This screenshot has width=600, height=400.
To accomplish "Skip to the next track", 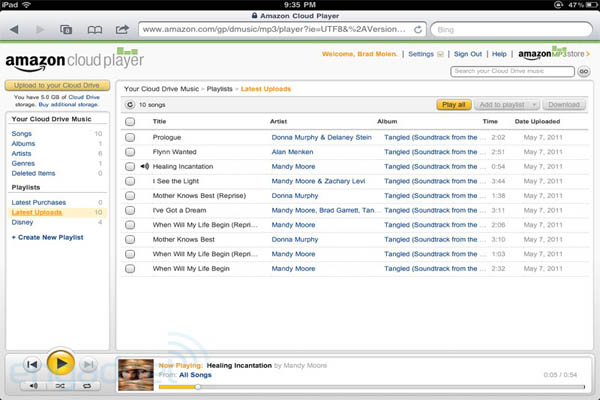I will [x=89, y=365].
